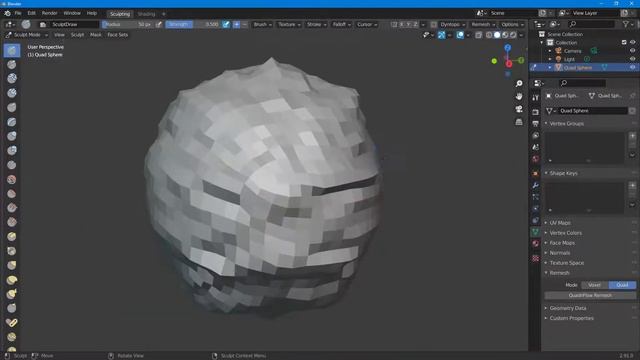This screenshot has width=640, height=360.
Task: Open the Brush dropdown
Action: pos(262,24)
